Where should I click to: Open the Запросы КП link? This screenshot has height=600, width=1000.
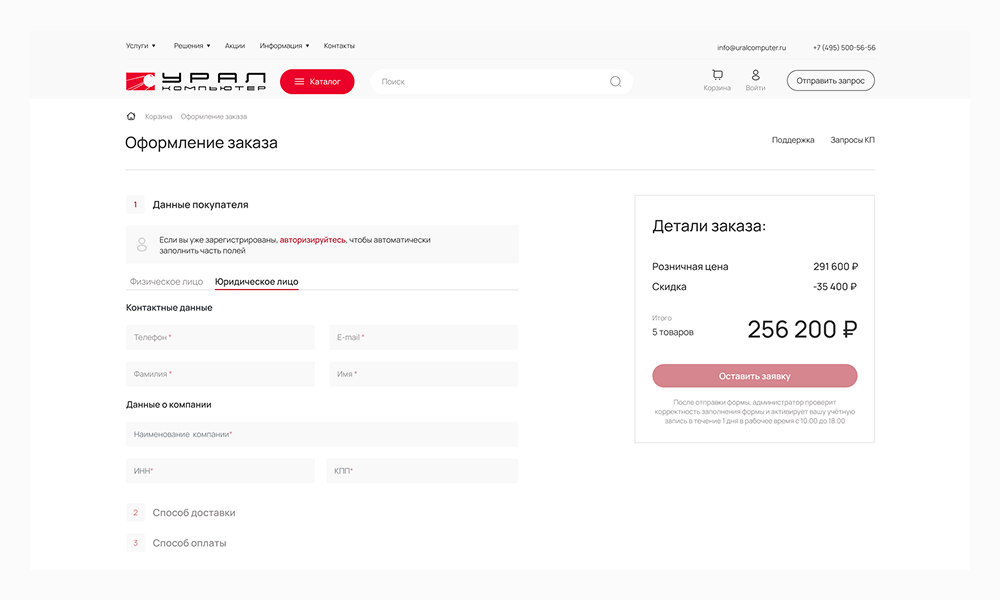coord(852,140)
